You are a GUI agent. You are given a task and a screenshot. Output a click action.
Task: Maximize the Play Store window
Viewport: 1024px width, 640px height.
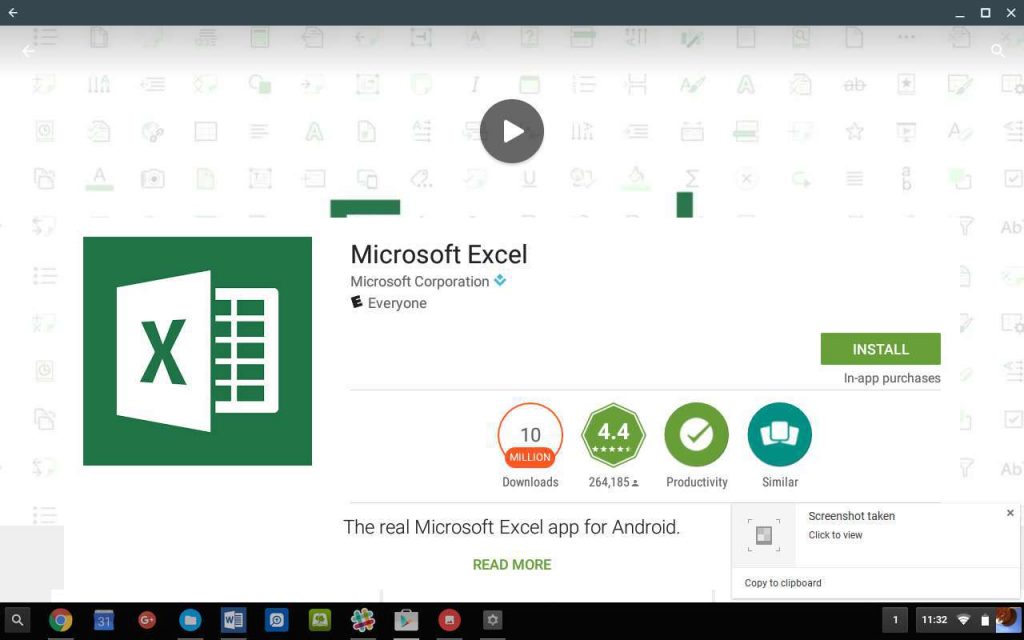point(985,12)
